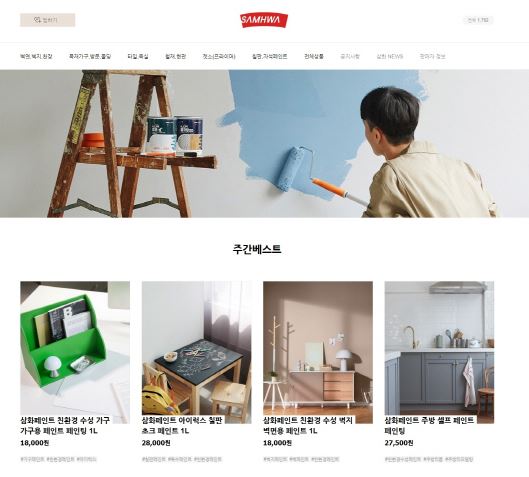Open the SAMHWA logo homepage link
Viewport: 529px width, 477px height.
[264, 20]
